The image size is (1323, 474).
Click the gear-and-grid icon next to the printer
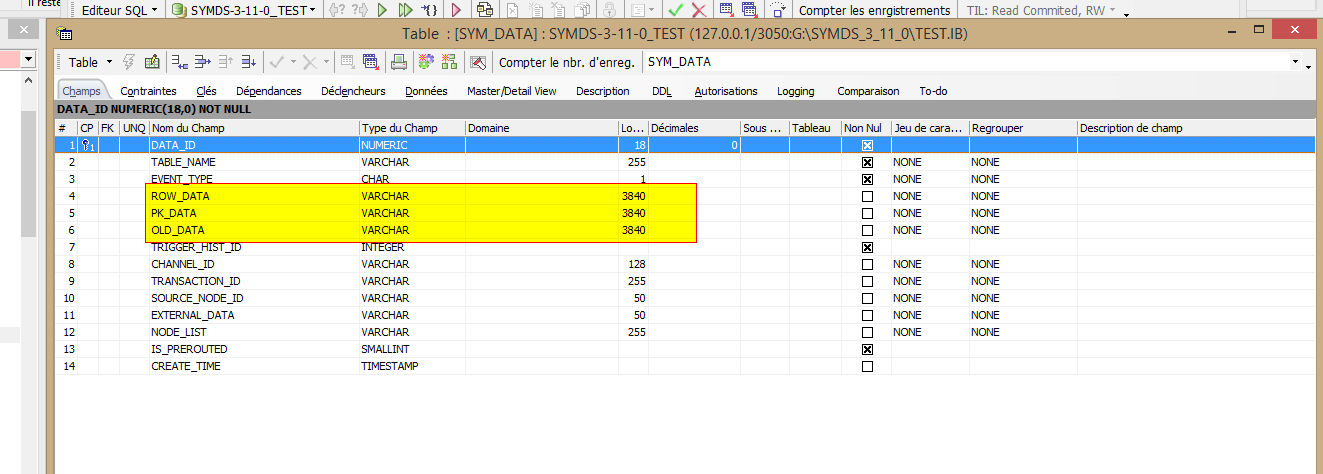click(425, 62)
